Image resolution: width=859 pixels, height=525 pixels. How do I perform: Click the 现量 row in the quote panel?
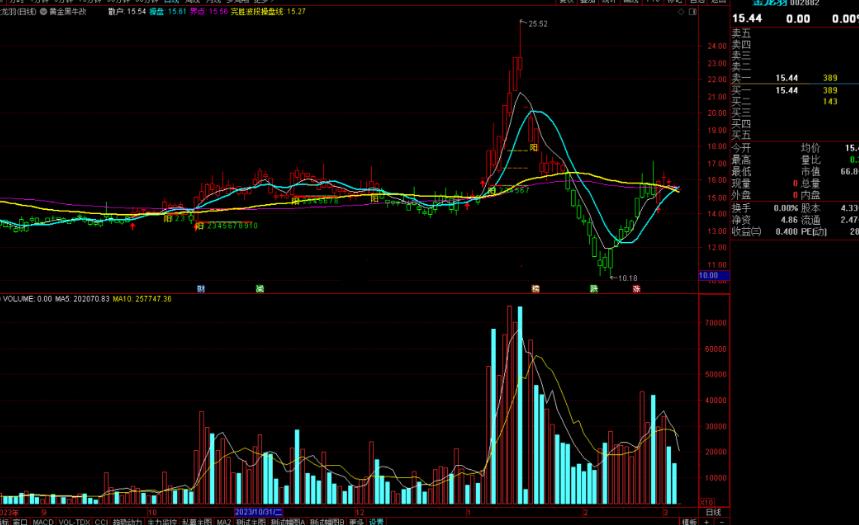tap(765, 184)
